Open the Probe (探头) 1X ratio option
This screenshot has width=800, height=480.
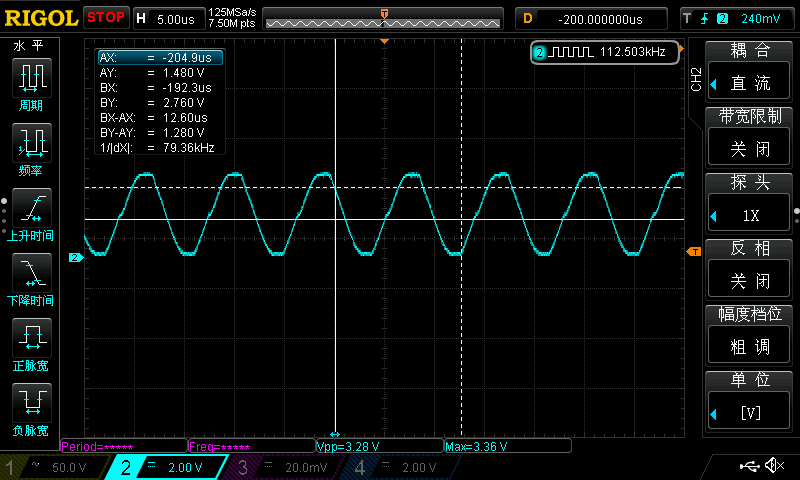tap(749, 202)
